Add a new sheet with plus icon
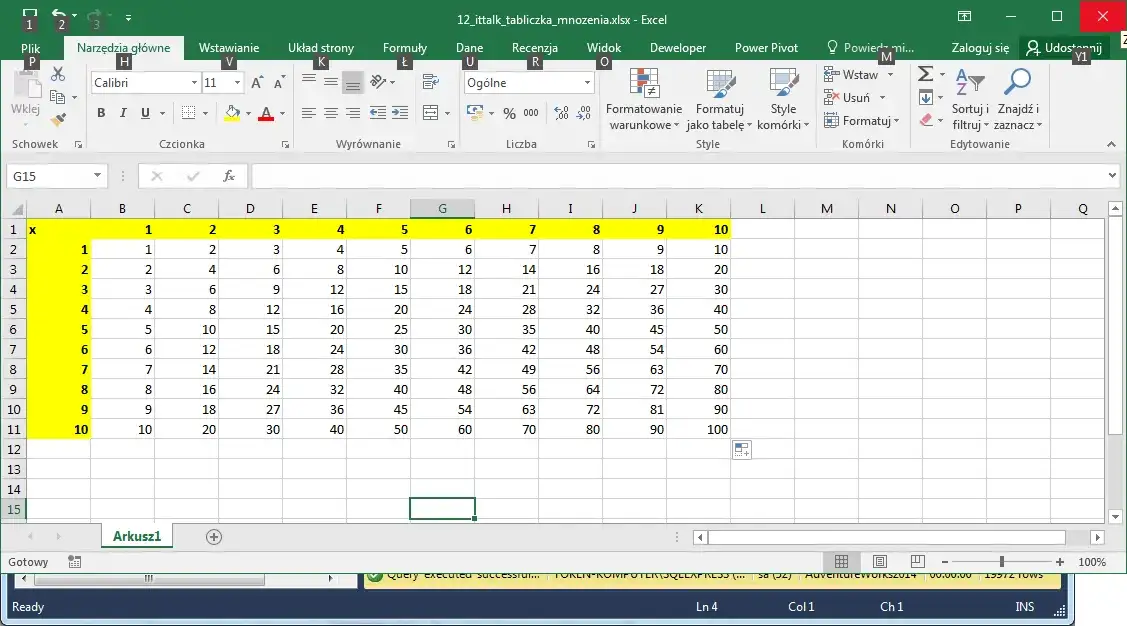This screenshot has width=1127, height=626. pyautogui.click(x=213, y=537)
